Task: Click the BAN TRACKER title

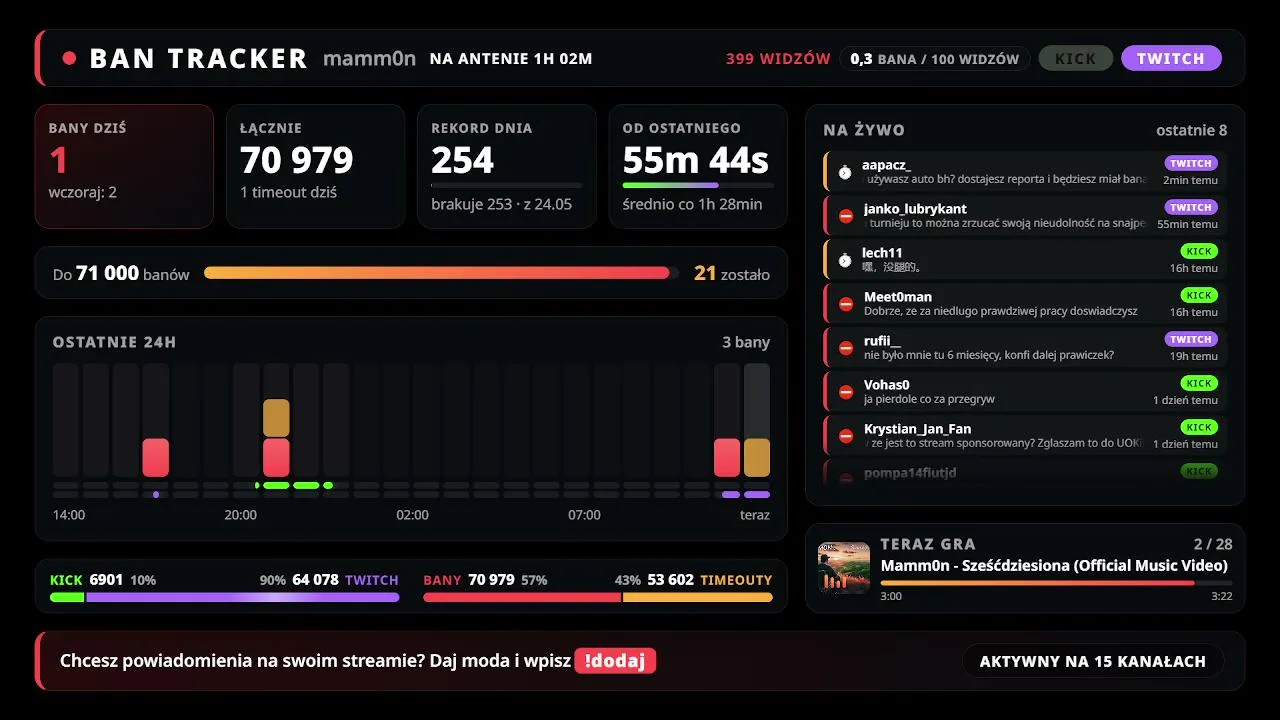Action: [x=198, y=59]
